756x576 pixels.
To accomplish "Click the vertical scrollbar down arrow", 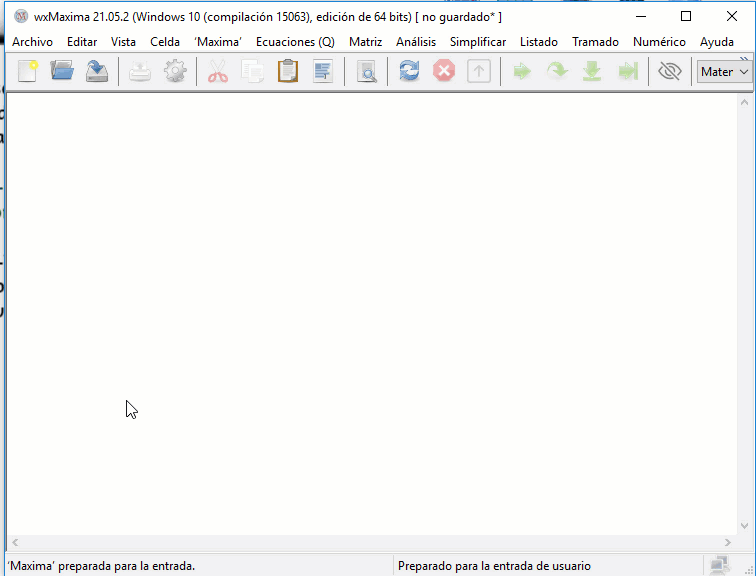I will [744, 526].
